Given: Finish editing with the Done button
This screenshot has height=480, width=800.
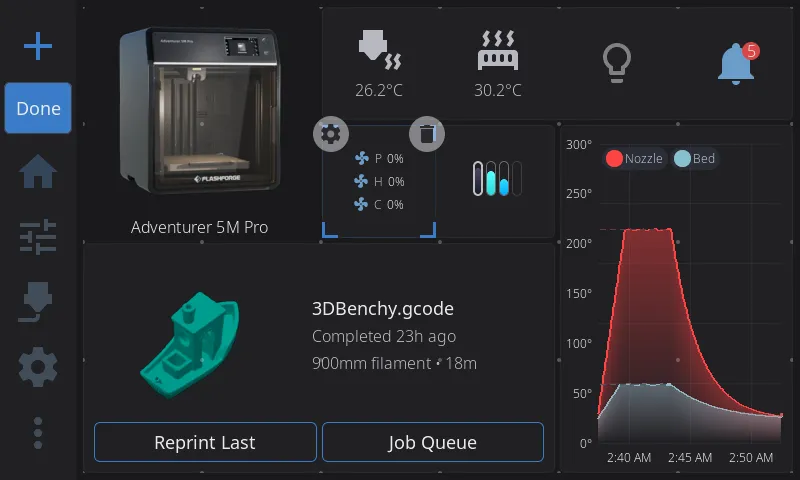Looking at the screenshot, I should click(x=38, y=108).
